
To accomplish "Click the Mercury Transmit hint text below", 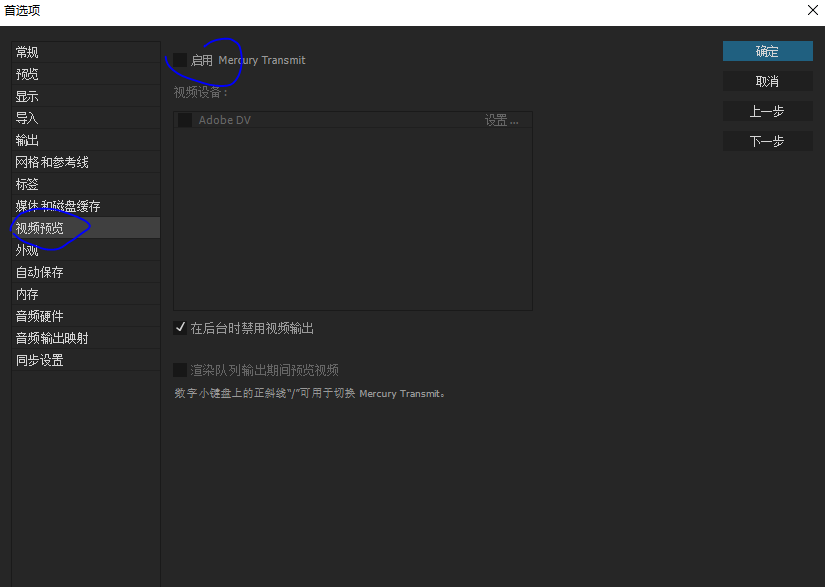I will coord(310,393).
